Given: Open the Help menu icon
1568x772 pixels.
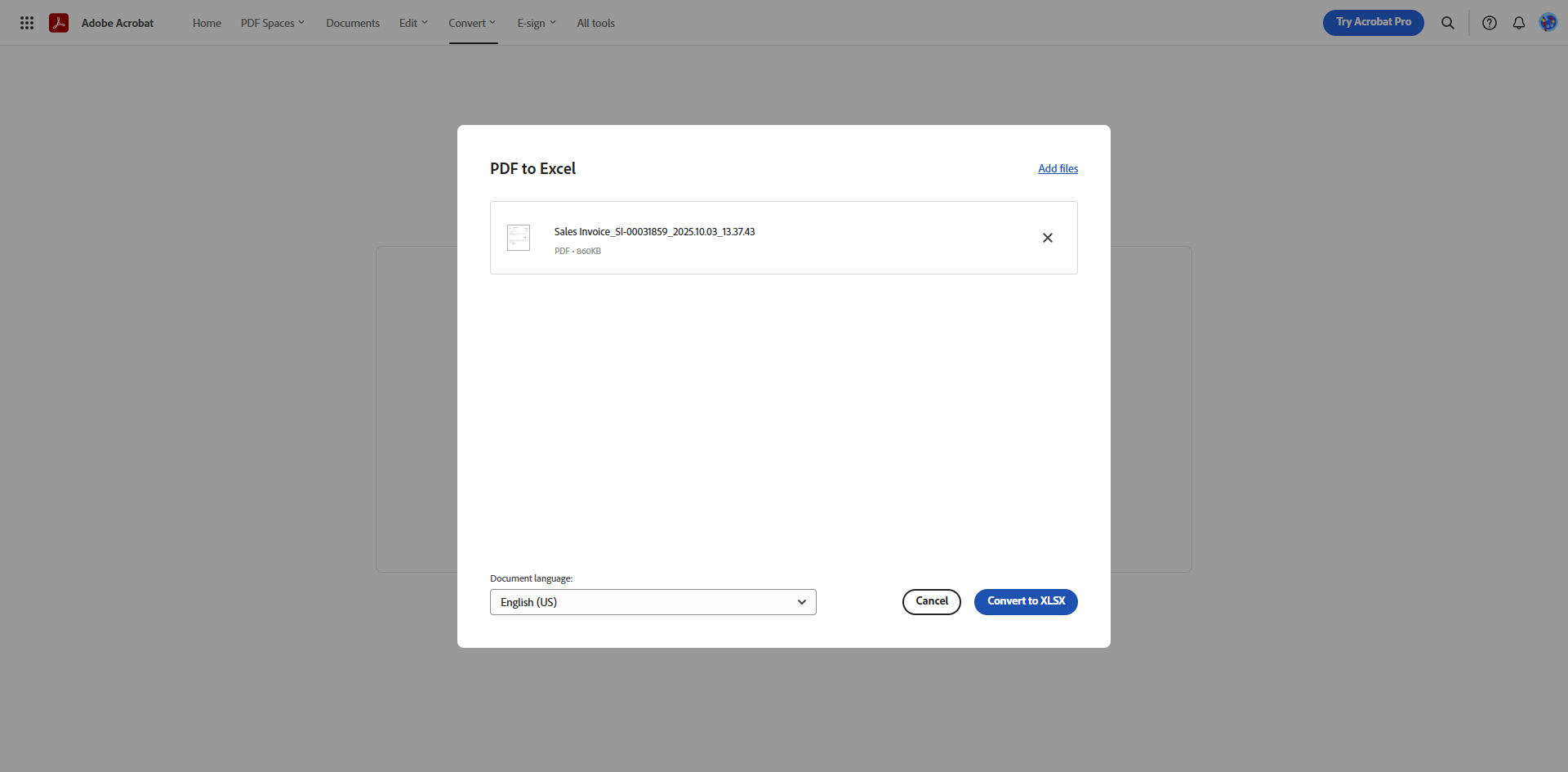Looking at the screenshot, I should tap(1489, 22).
